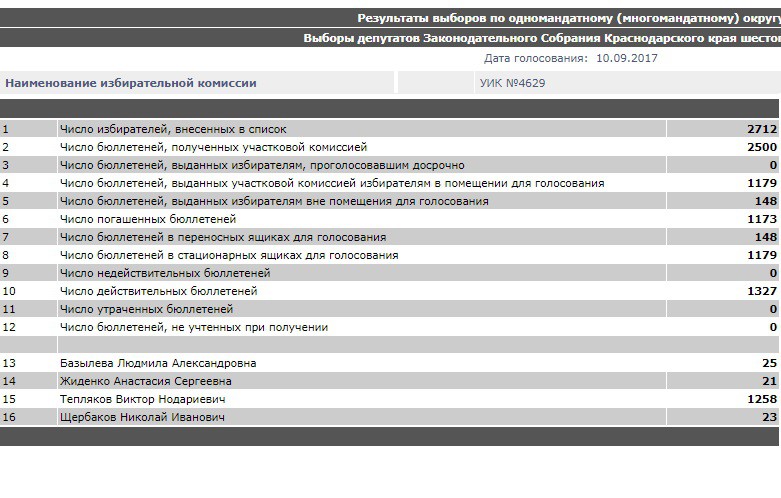Click the value 1173 for cancelled ballots
Viewport: 781px width, 498px height.
tap(761, 219)
